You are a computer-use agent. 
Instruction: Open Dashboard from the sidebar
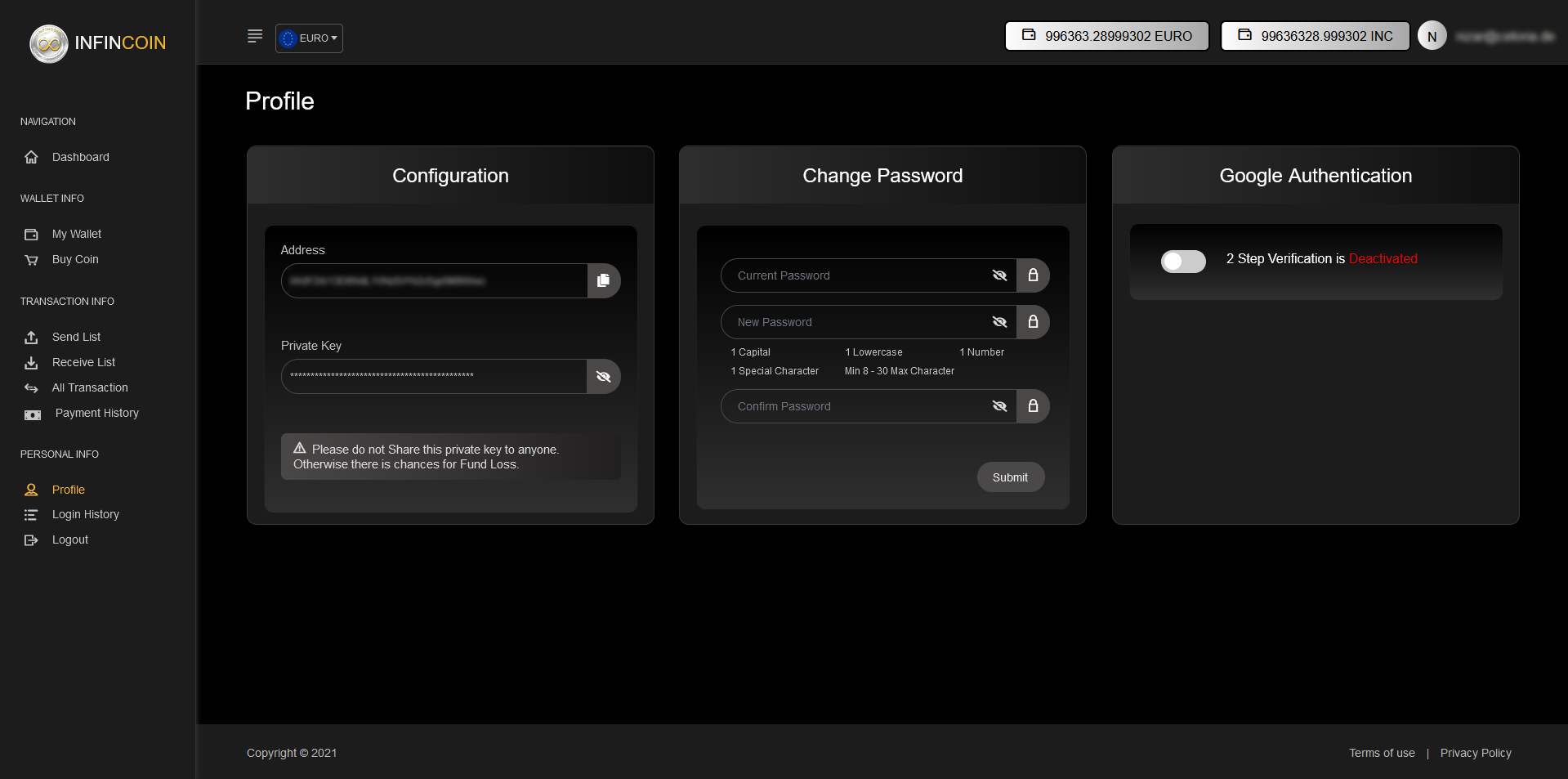pyautogui.click(x=80, y=157)
